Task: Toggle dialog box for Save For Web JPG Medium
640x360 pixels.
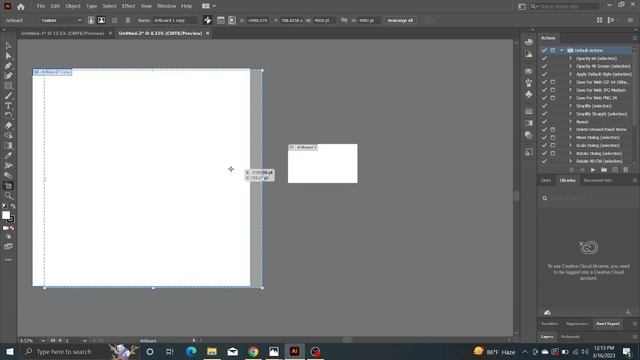Action: pos(553,90)
